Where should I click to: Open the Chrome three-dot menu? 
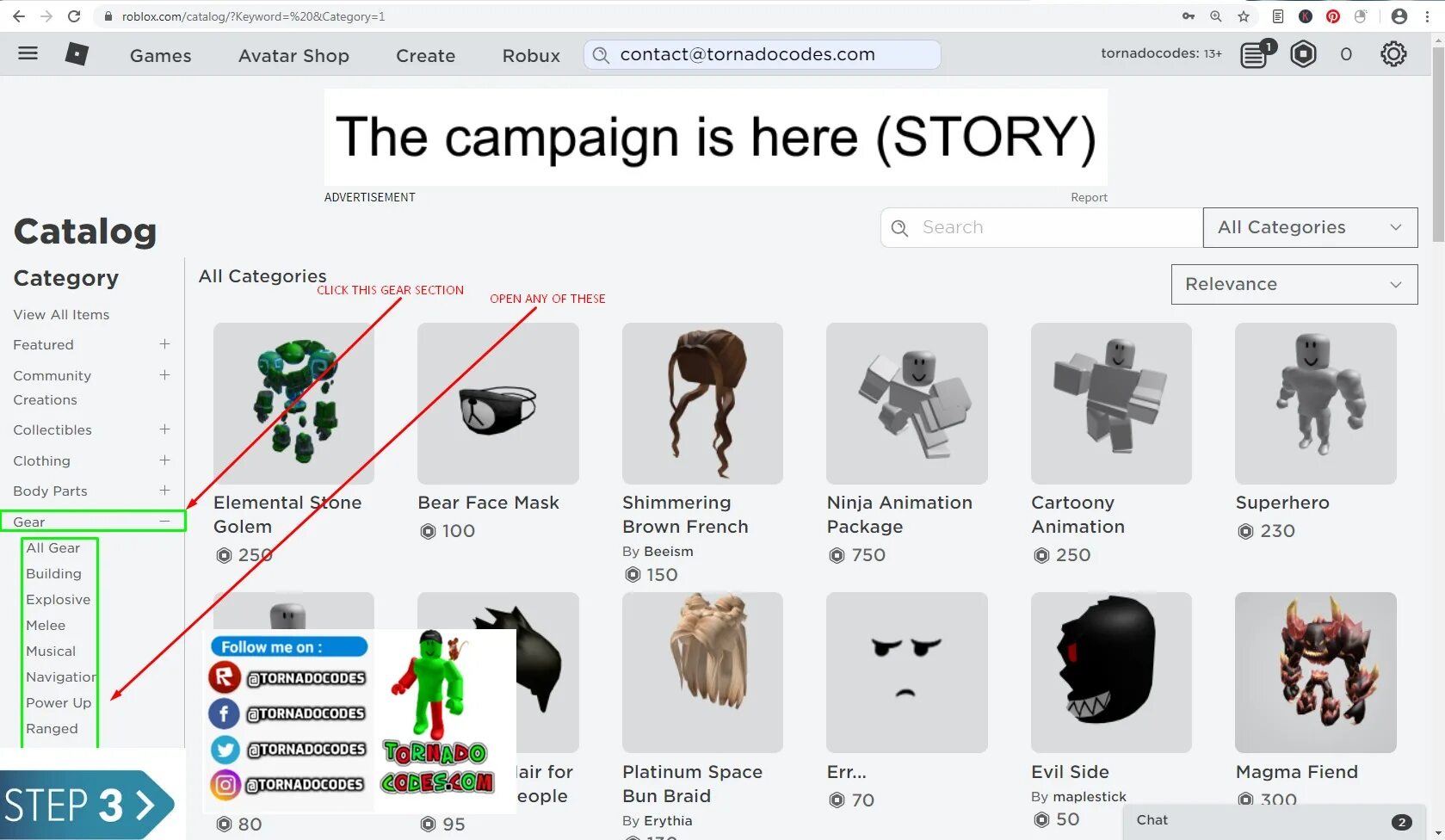click(1427, 16)
